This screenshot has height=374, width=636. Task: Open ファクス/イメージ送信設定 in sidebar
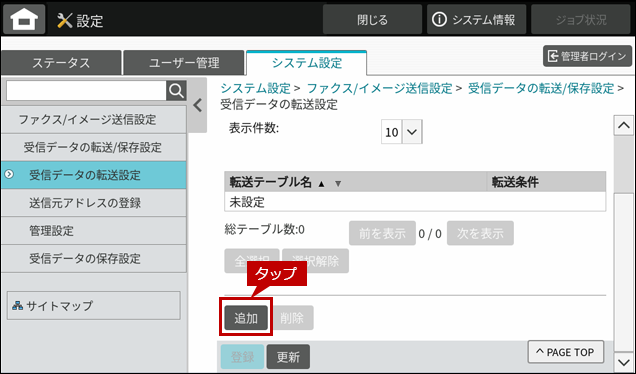click(94, 120)
